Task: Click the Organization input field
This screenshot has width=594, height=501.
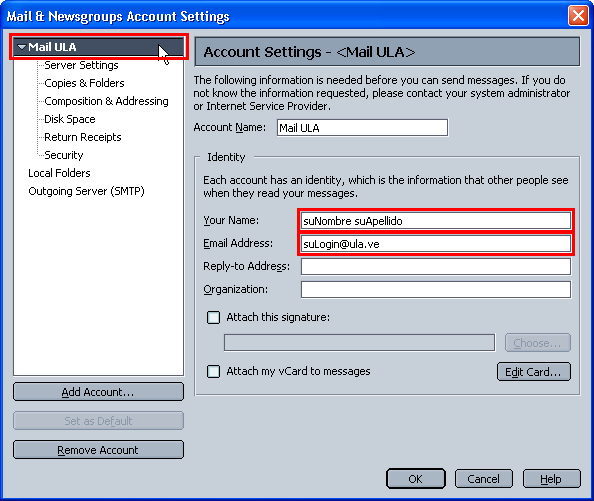Action: pyautogui.click(x=436, y=290)
